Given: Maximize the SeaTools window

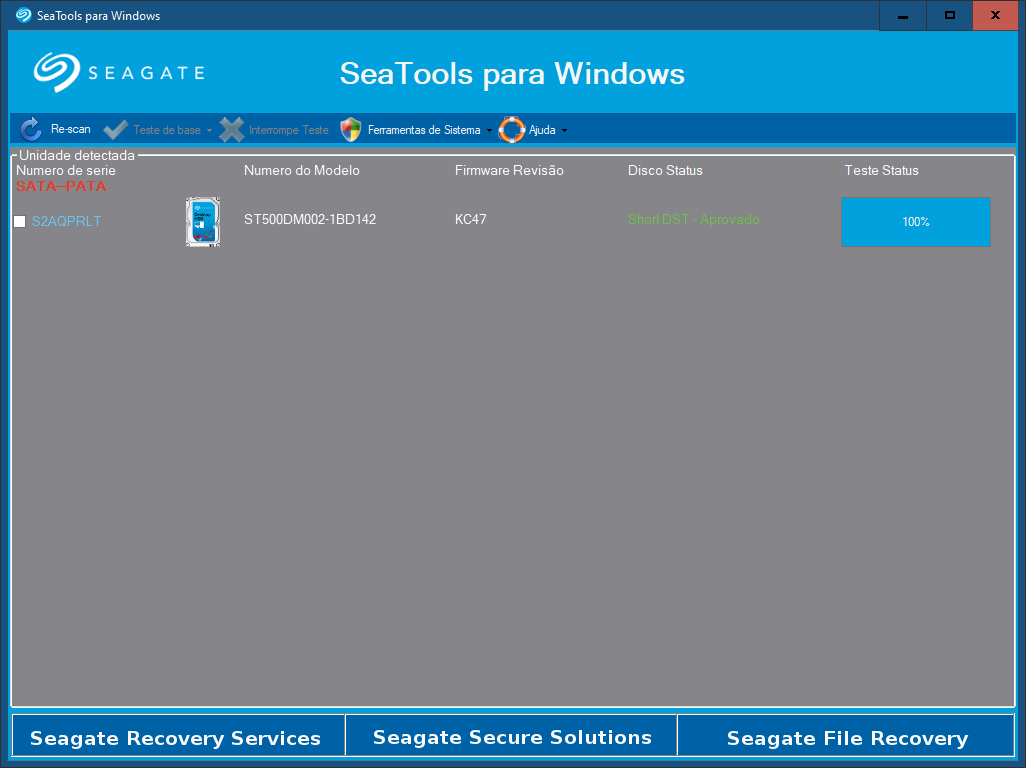Looking at the screenshot, I should [x=949, y=16].
